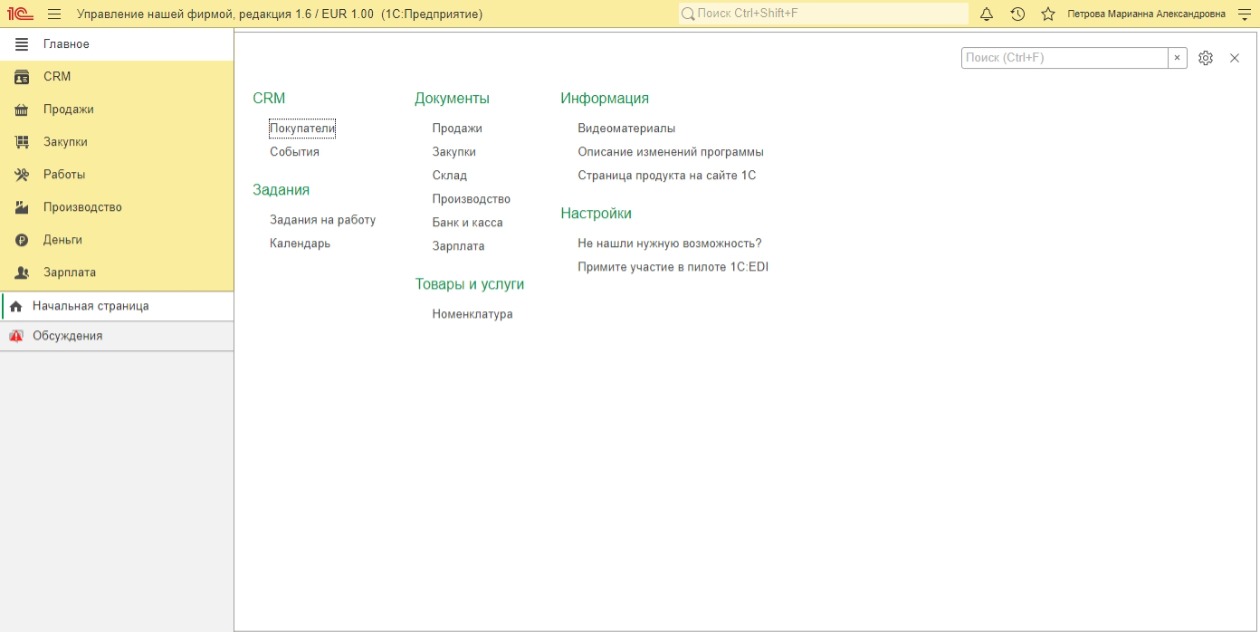The image size is (1260, 632).
Task: Open Деньги section in sidebar
Action: [62, 240]
